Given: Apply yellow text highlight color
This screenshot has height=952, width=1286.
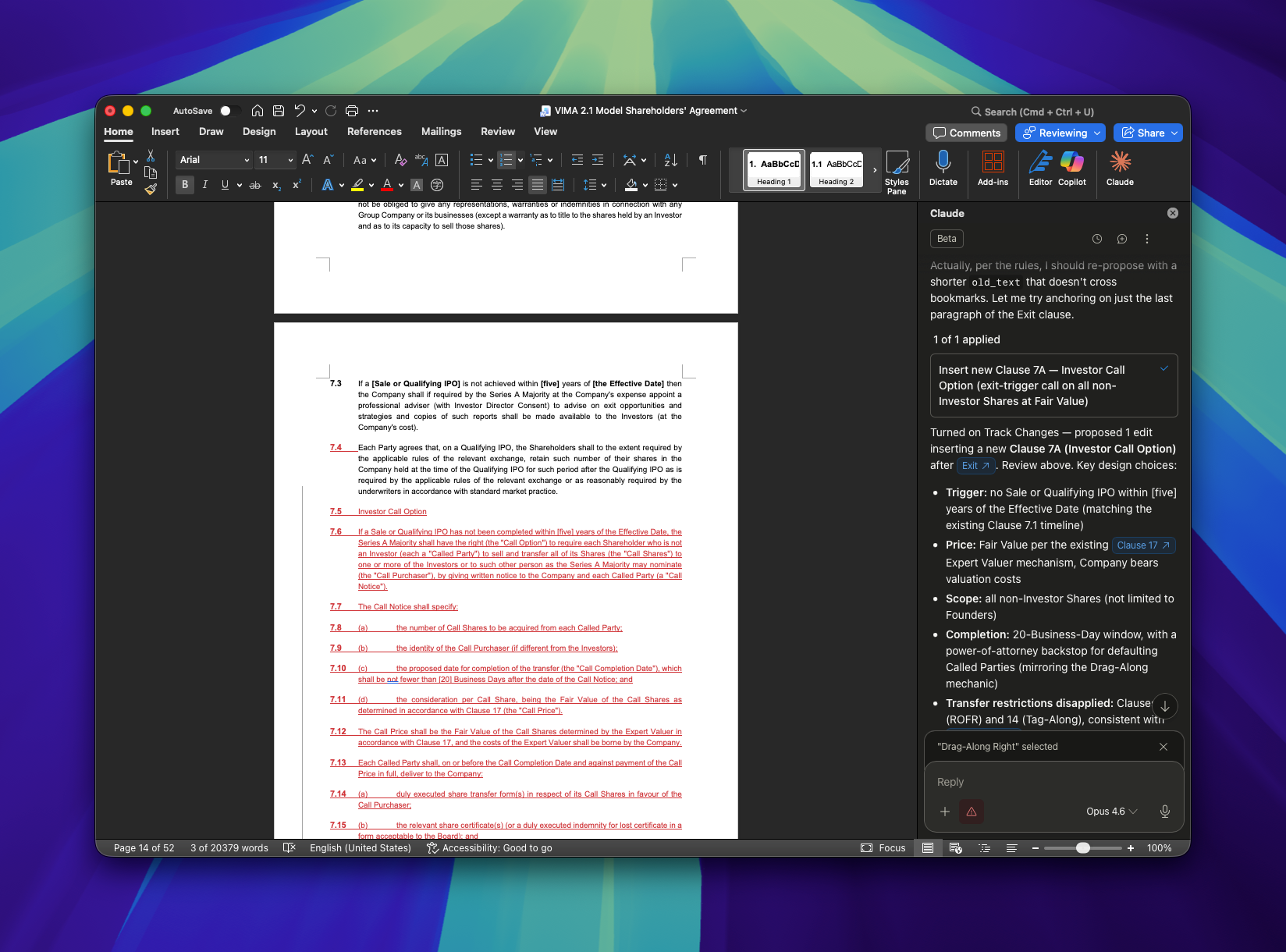Looking at the screenshot, I should click(x=357, y=185).
